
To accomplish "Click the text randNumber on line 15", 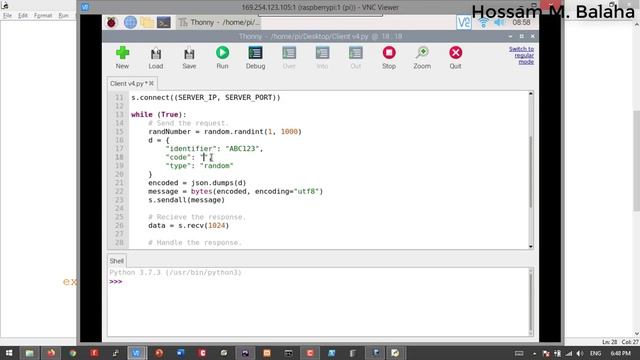I will pyautogui.click(x=169, y=131).
